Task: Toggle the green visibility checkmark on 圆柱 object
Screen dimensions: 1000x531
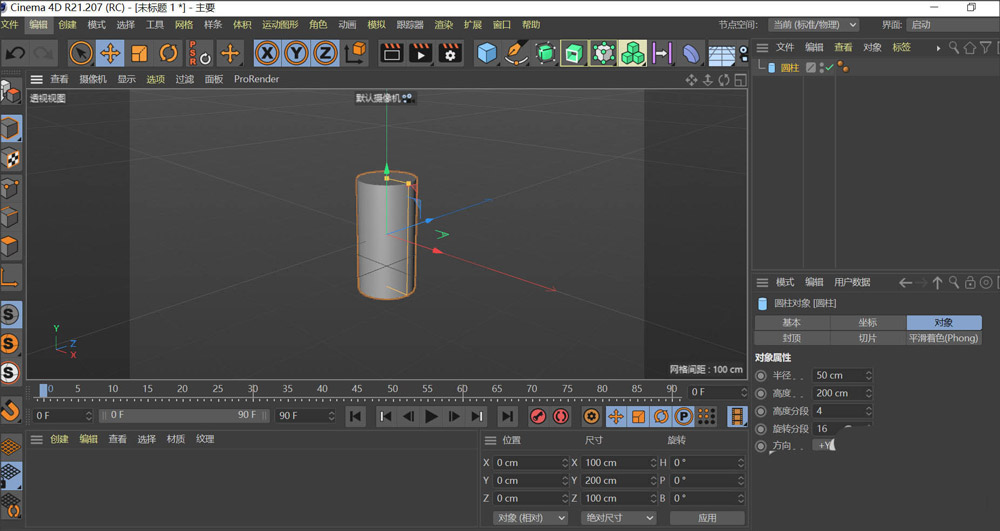Action: [x=829, y=68]
